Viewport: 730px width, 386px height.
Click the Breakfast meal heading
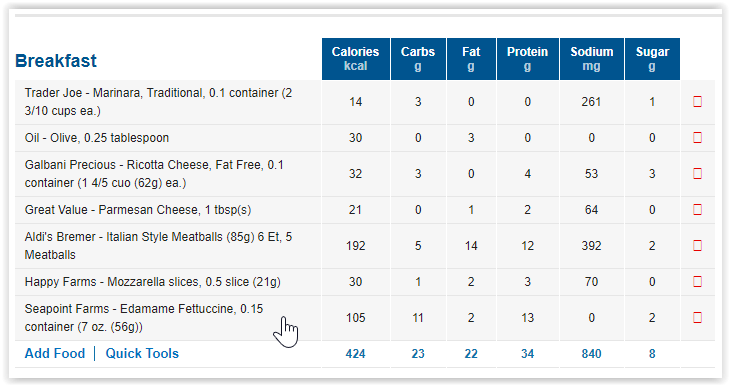[x=56, y=61]
